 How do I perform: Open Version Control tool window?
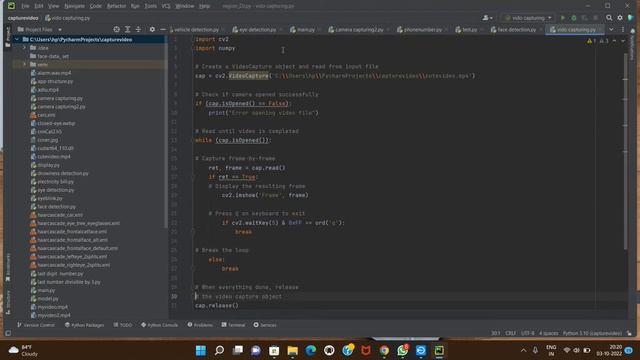36,325
